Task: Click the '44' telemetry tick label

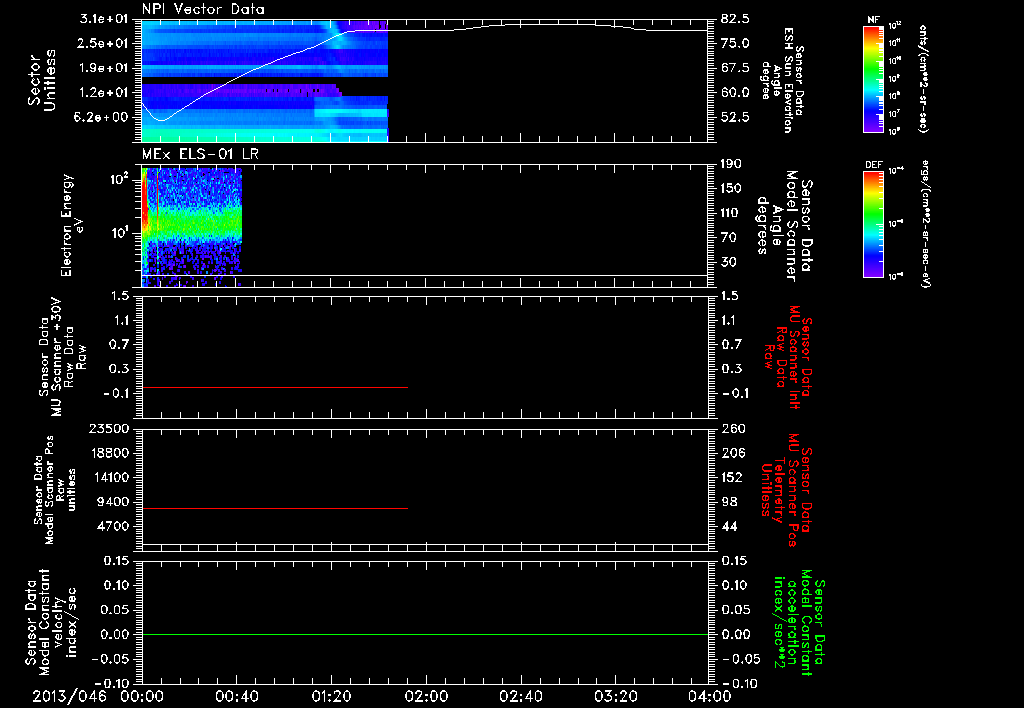Action: [x=728, y=526]
